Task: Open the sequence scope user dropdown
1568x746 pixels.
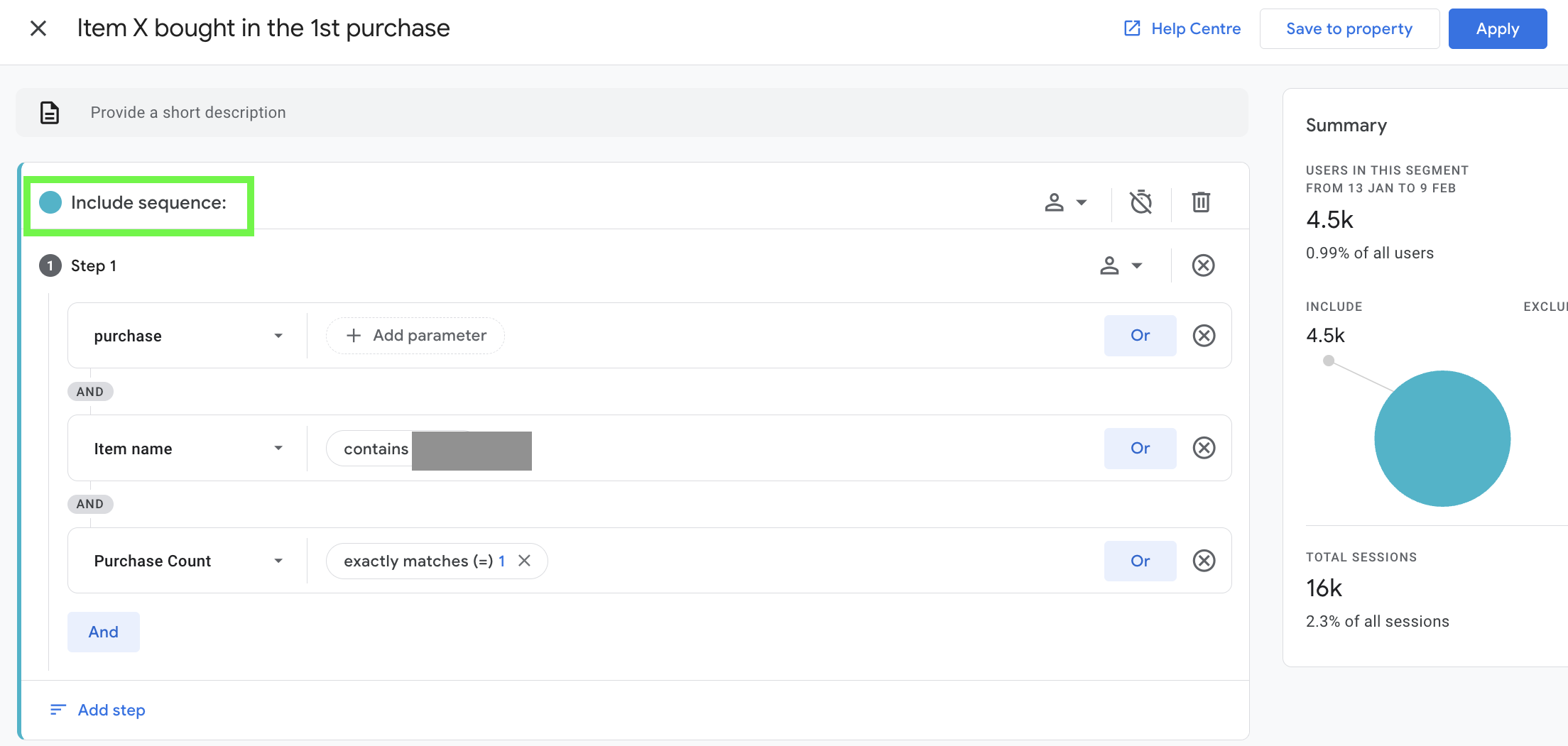Action: coord(1065,202)
